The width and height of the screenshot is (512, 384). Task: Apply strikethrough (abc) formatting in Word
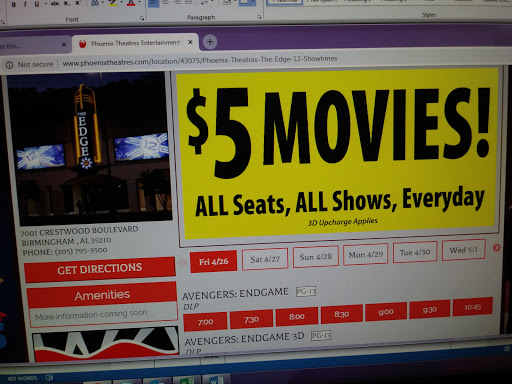pyautogui.click(x=55, y=3)
